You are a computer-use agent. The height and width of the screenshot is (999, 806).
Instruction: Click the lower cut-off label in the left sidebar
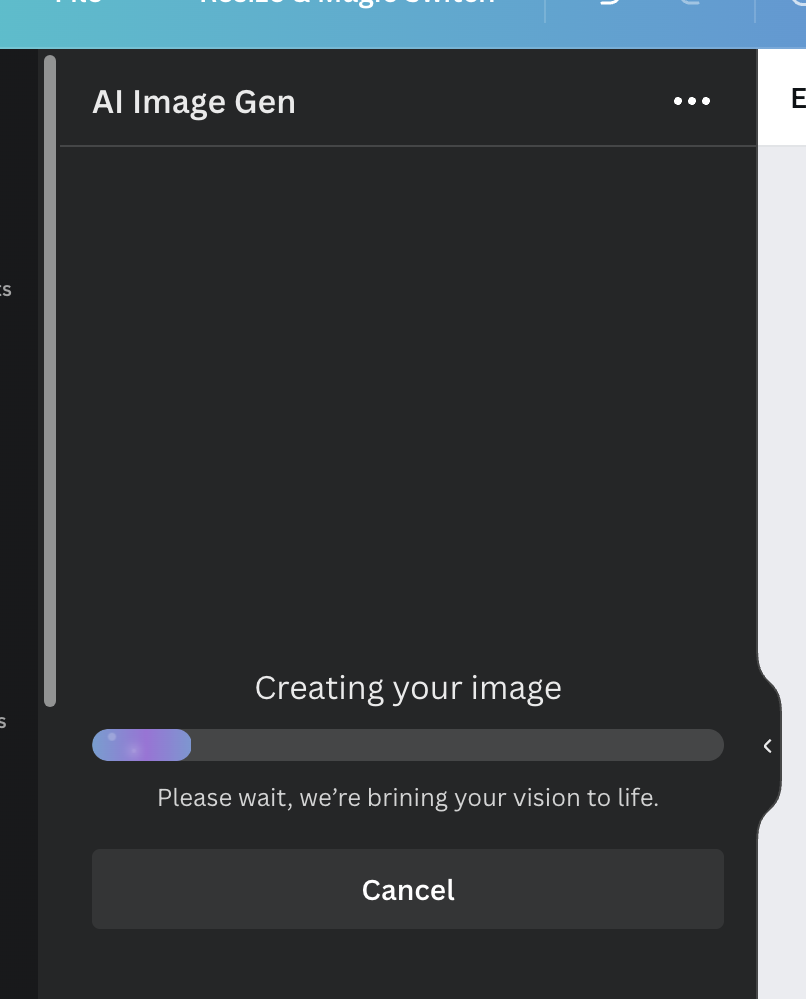(4, 721)
